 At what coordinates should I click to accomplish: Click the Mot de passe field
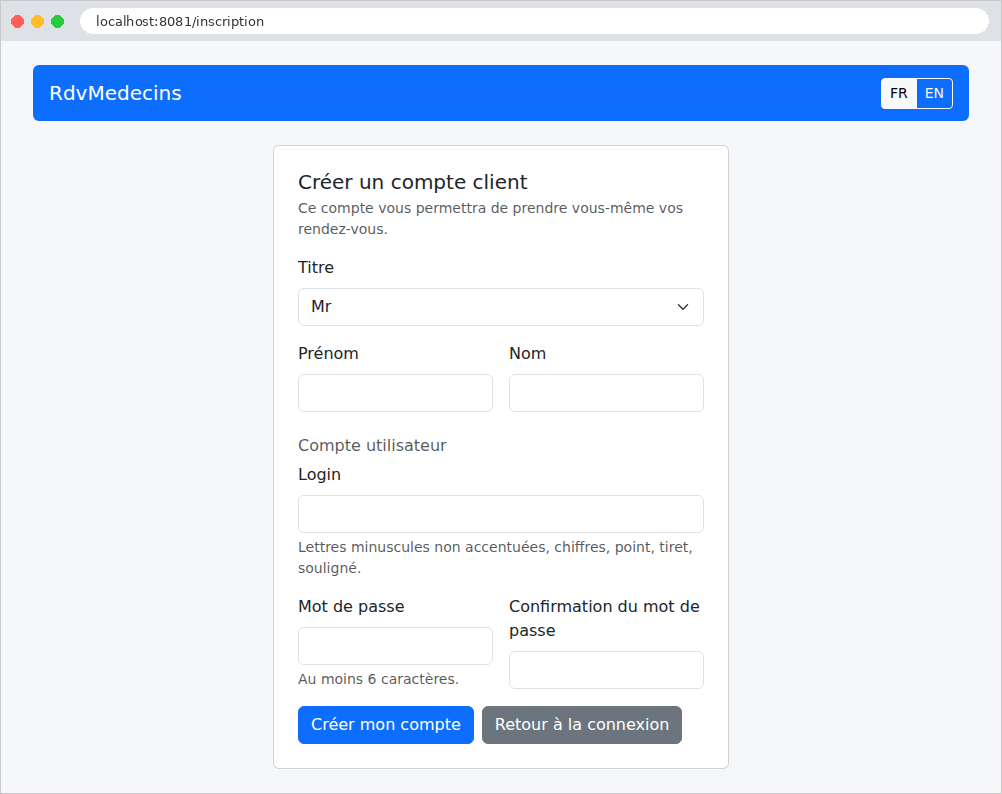[395, 646]
